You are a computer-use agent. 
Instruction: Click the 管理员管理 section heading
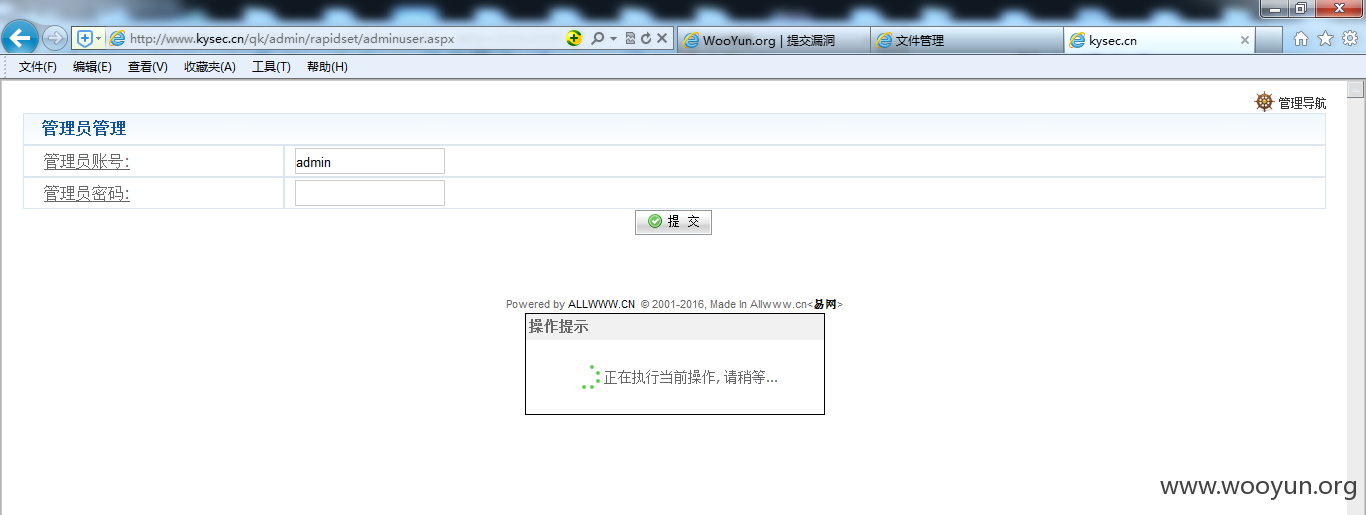click(x=83, y=128)
